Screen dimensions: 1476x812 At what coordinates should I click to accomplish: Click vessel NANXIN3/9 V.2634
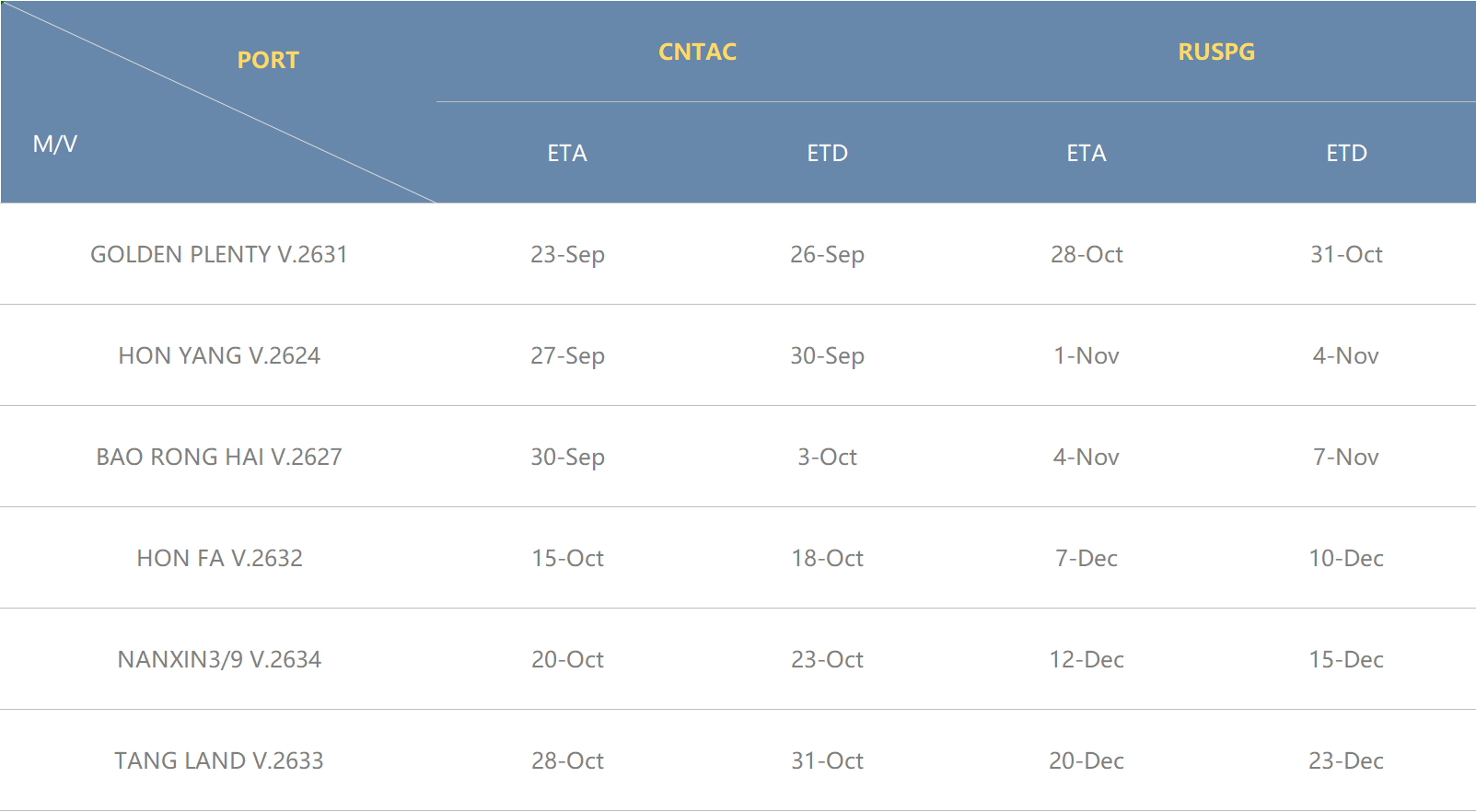coord(219,659)
